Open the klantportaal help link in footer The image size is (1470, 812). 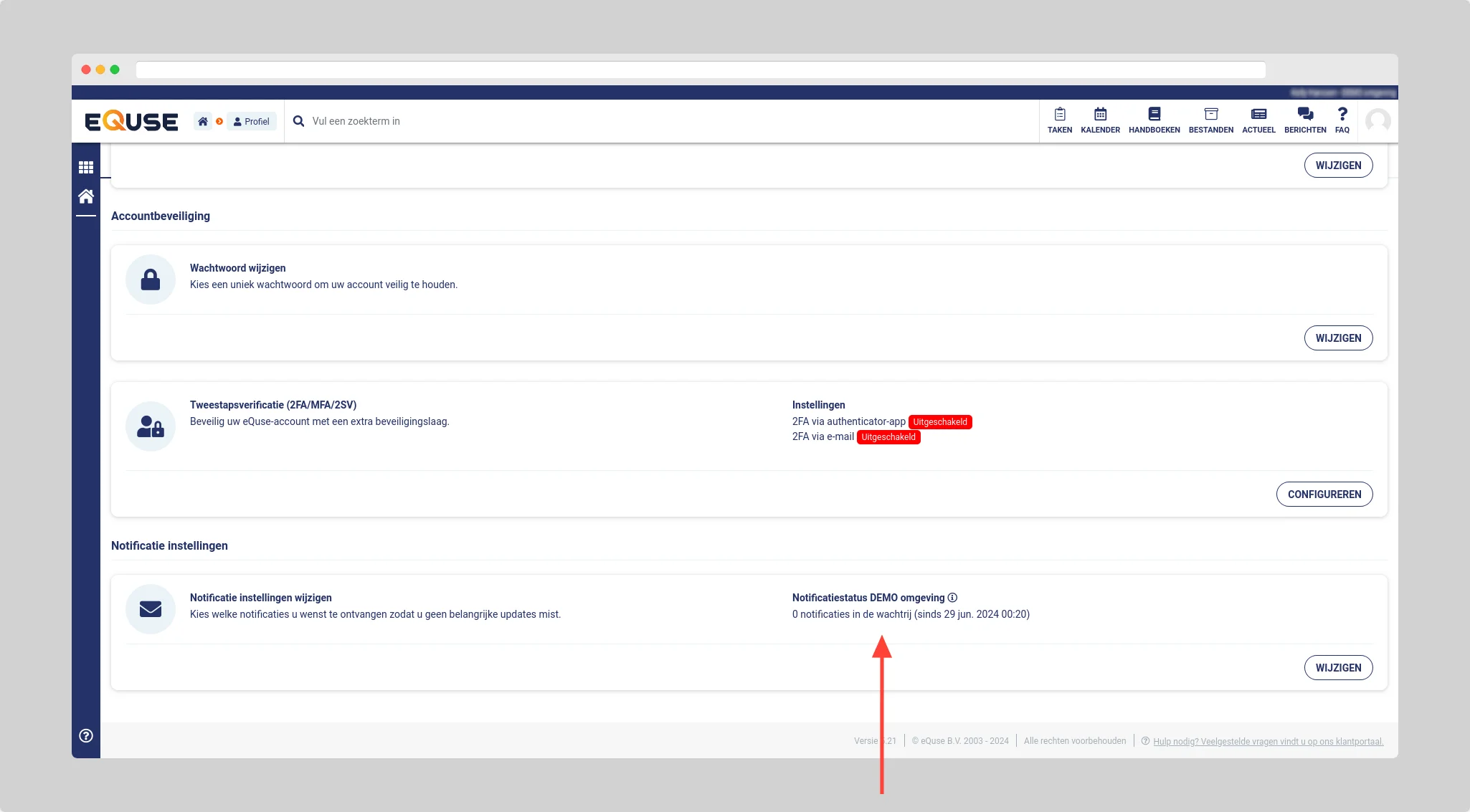tap(1268, 742)
